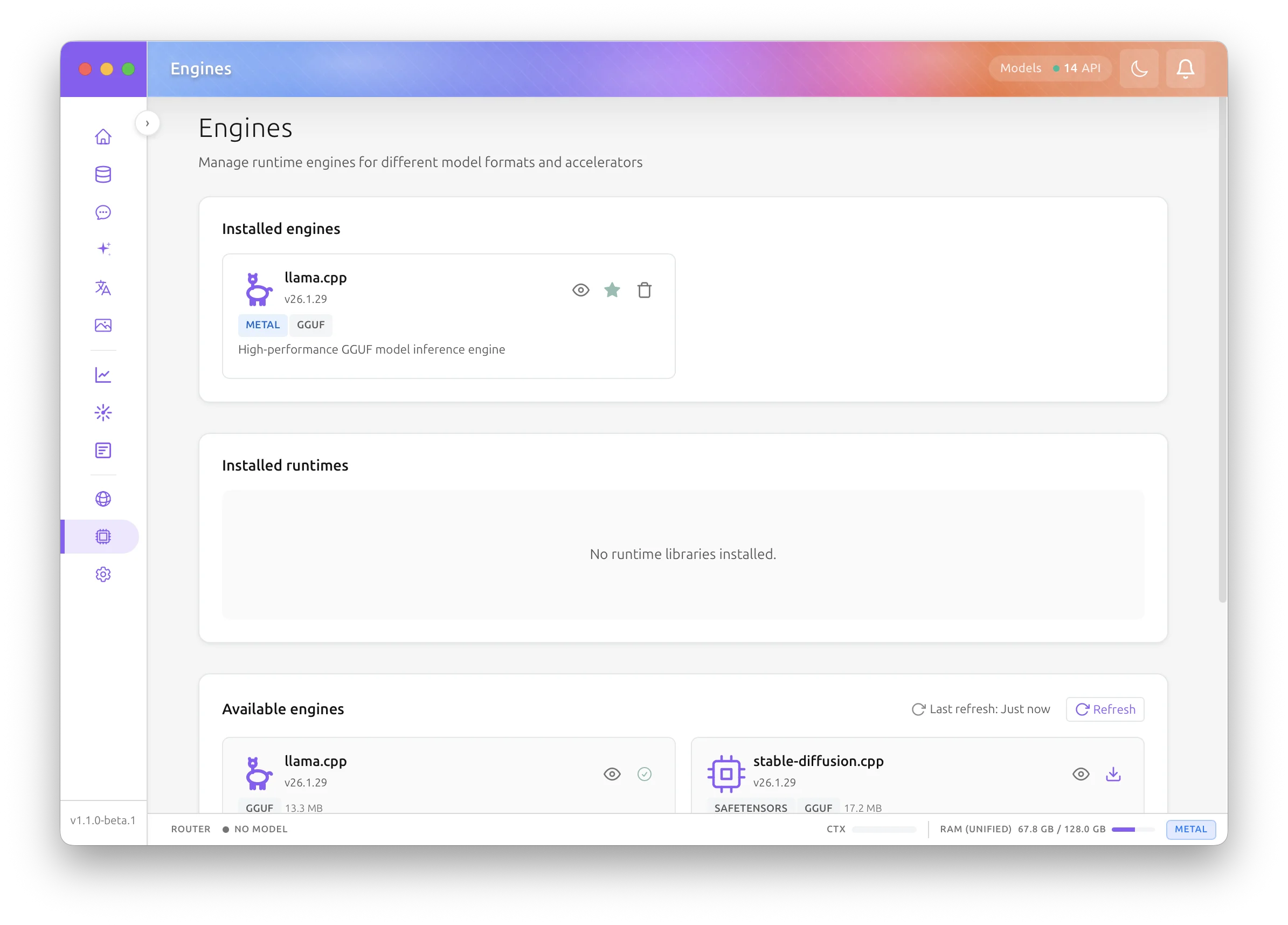Open the Settings gear sidebar tab
Image resolution: width=1288 pixels, height=925 pixels.
click(x=103, y=575)
